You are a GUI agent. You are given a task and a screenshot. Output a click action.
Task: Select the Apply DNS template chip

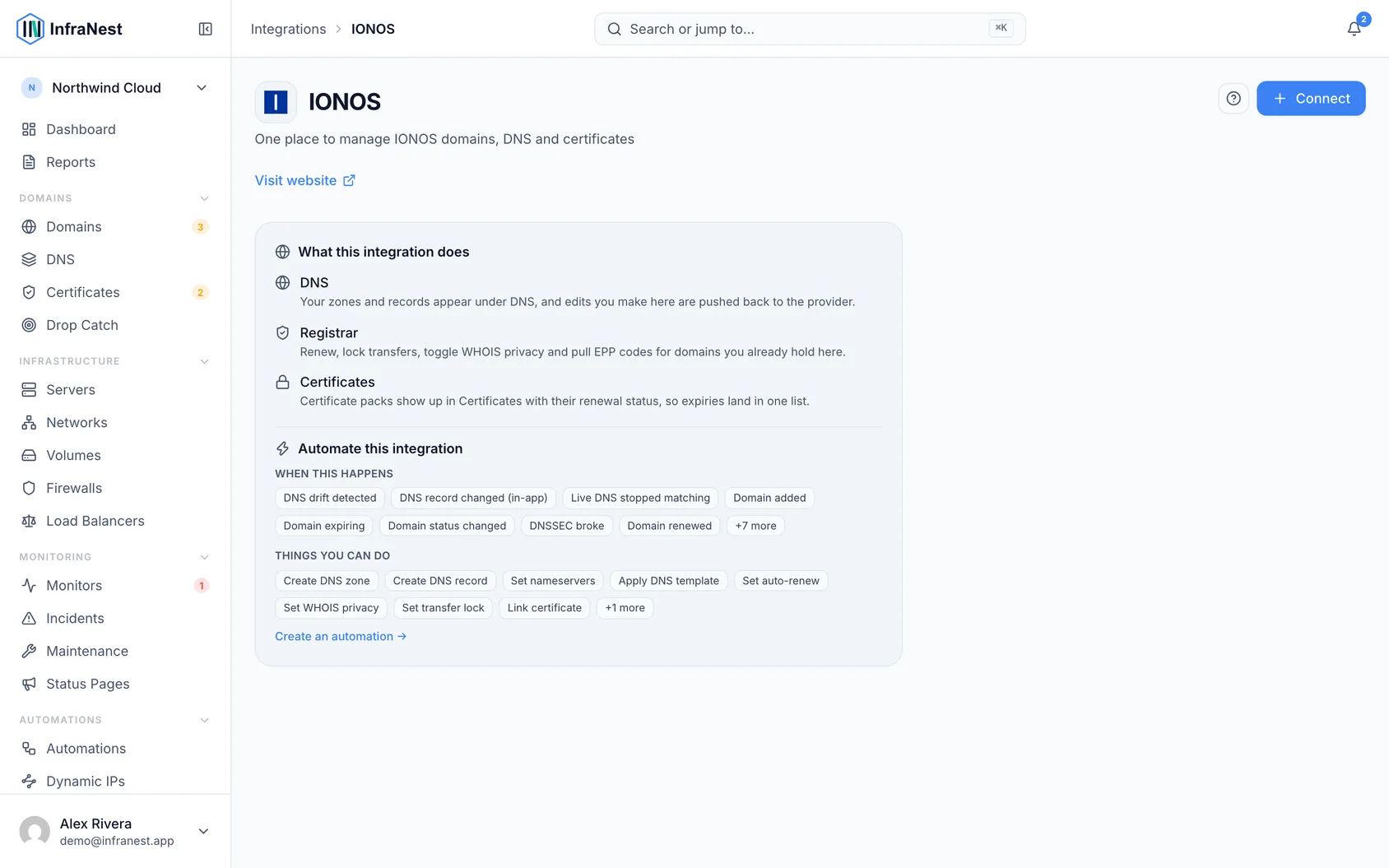[x=669, y=581]
